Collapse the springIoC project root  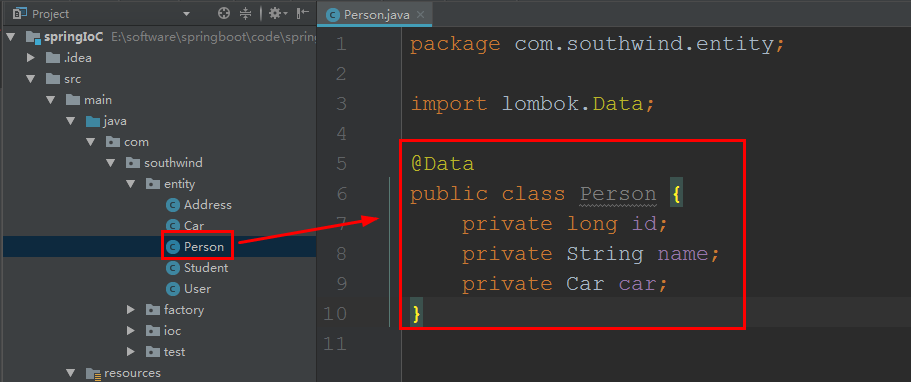tap(10, 37)
